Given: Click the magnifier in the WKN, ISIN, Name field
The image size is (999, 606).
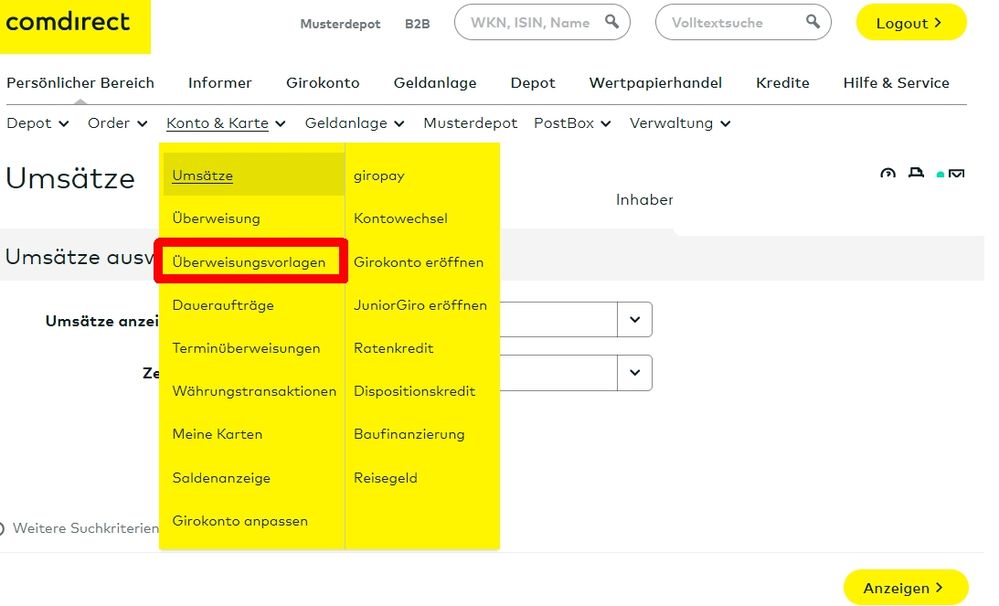Looking at the screenshot, I should [612, 21].
